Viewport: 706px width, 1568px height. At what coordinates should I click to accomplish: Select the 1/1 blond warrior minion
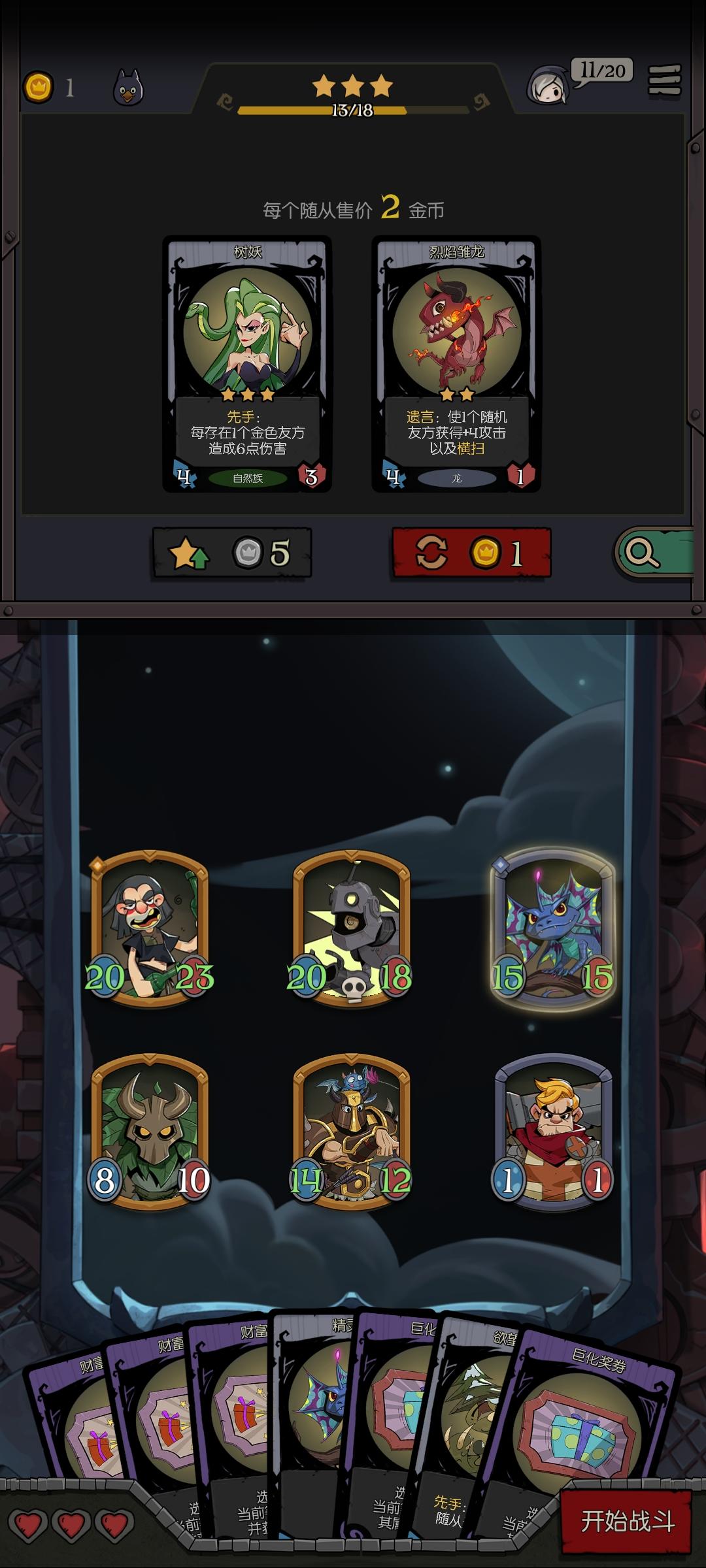(x=553, y=1132)
